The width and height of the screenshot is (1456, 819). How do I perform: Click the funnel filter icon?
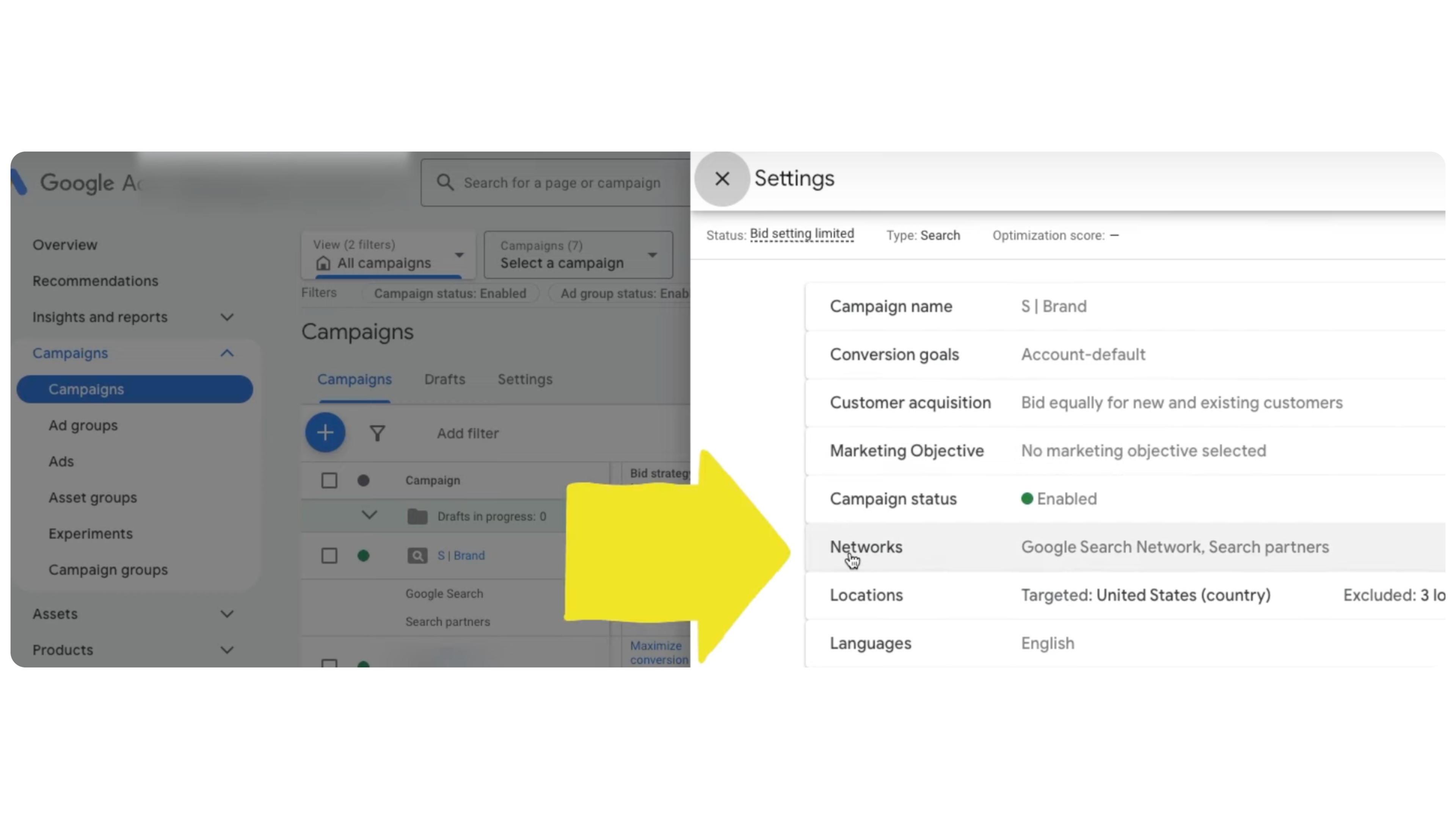tap(377, 433)
